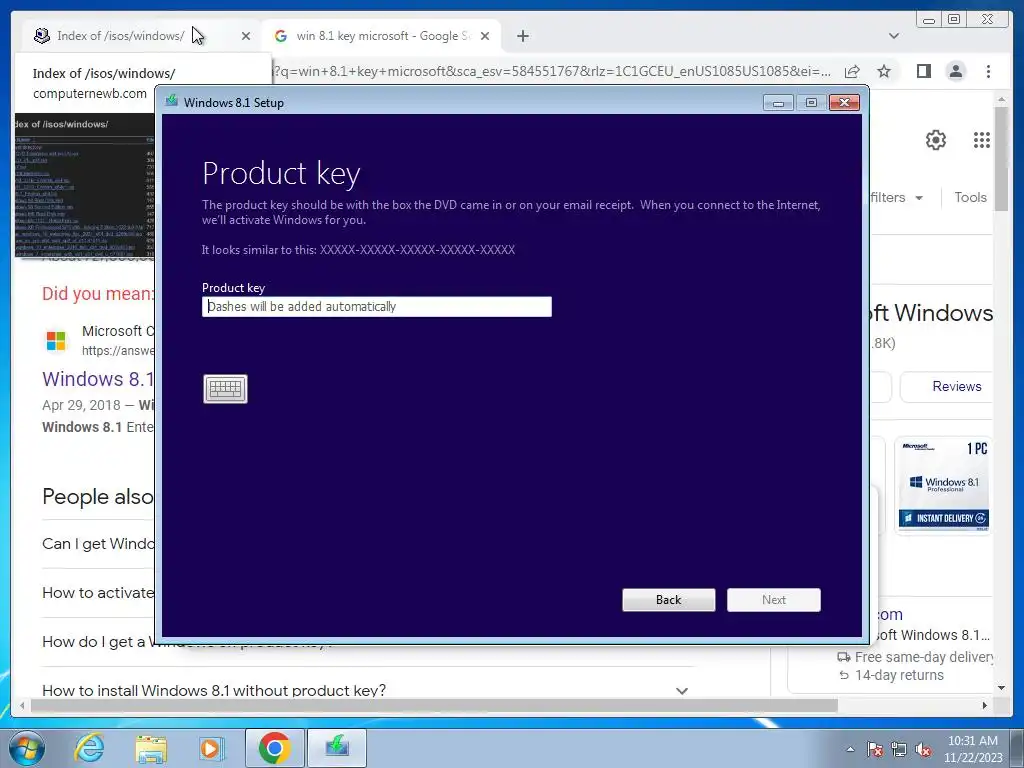Close the Windows 8.1 Setup window
This screenshot has height=768, width=1024.
844,103
